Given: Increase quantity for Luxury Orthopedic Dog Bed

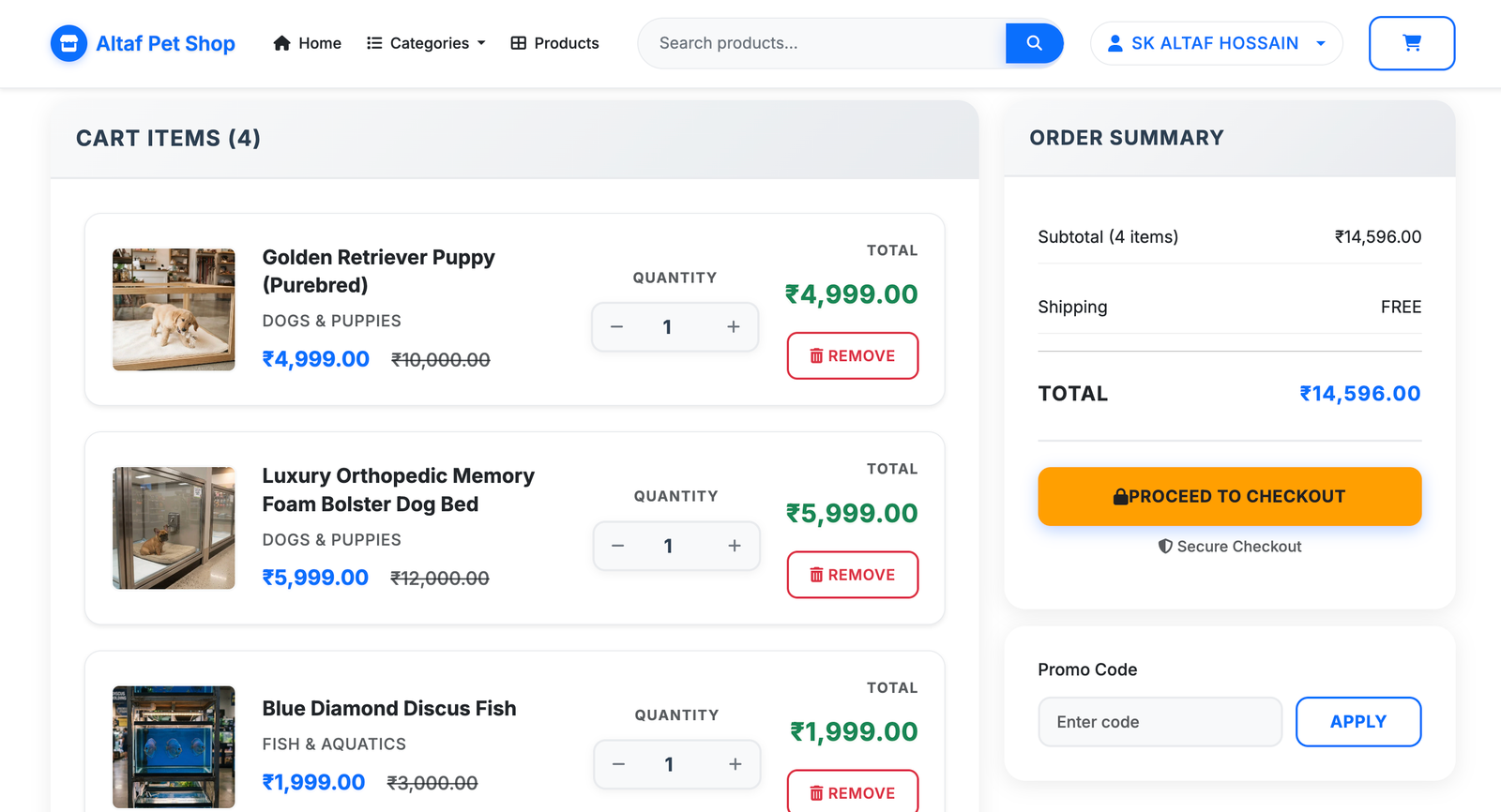Looking at the screenshot, I should point(735,546).
